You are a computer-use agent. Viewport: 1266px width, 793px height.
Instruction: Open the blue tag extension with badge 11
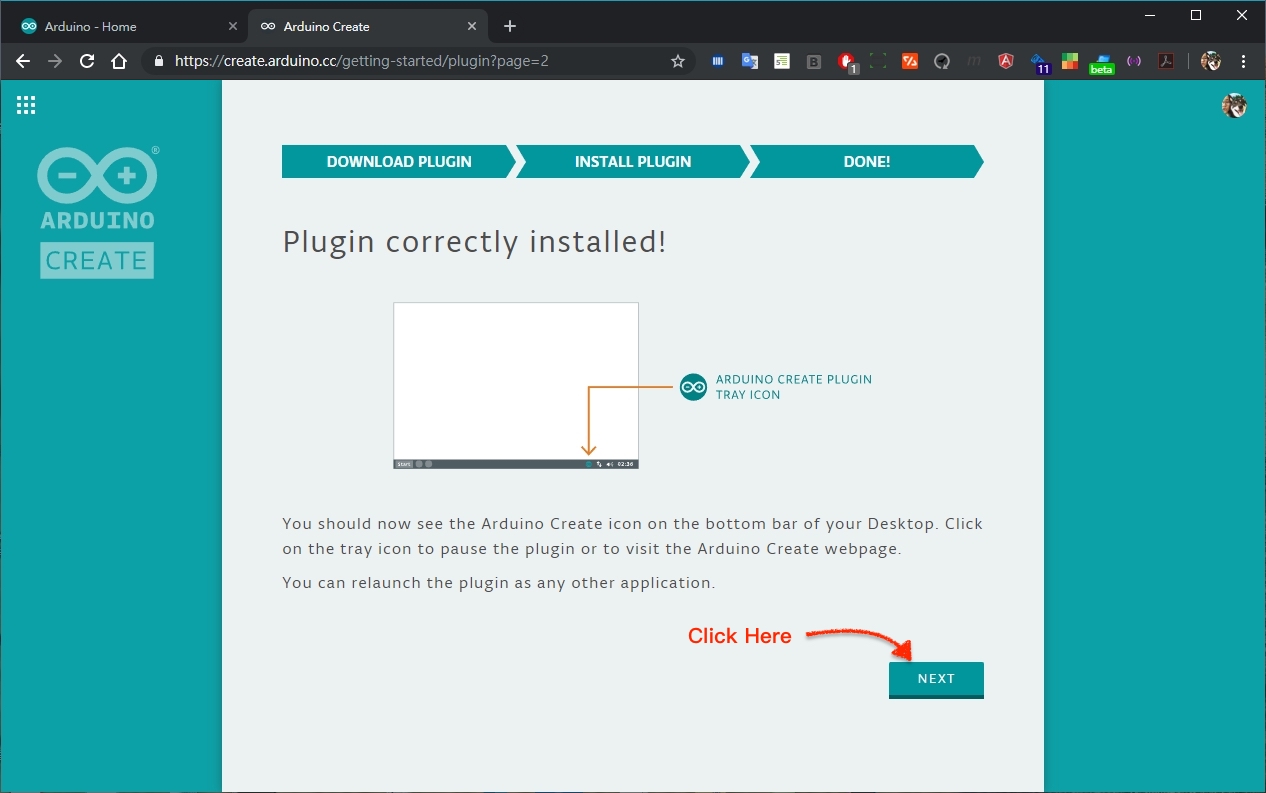coord(1039,63)
